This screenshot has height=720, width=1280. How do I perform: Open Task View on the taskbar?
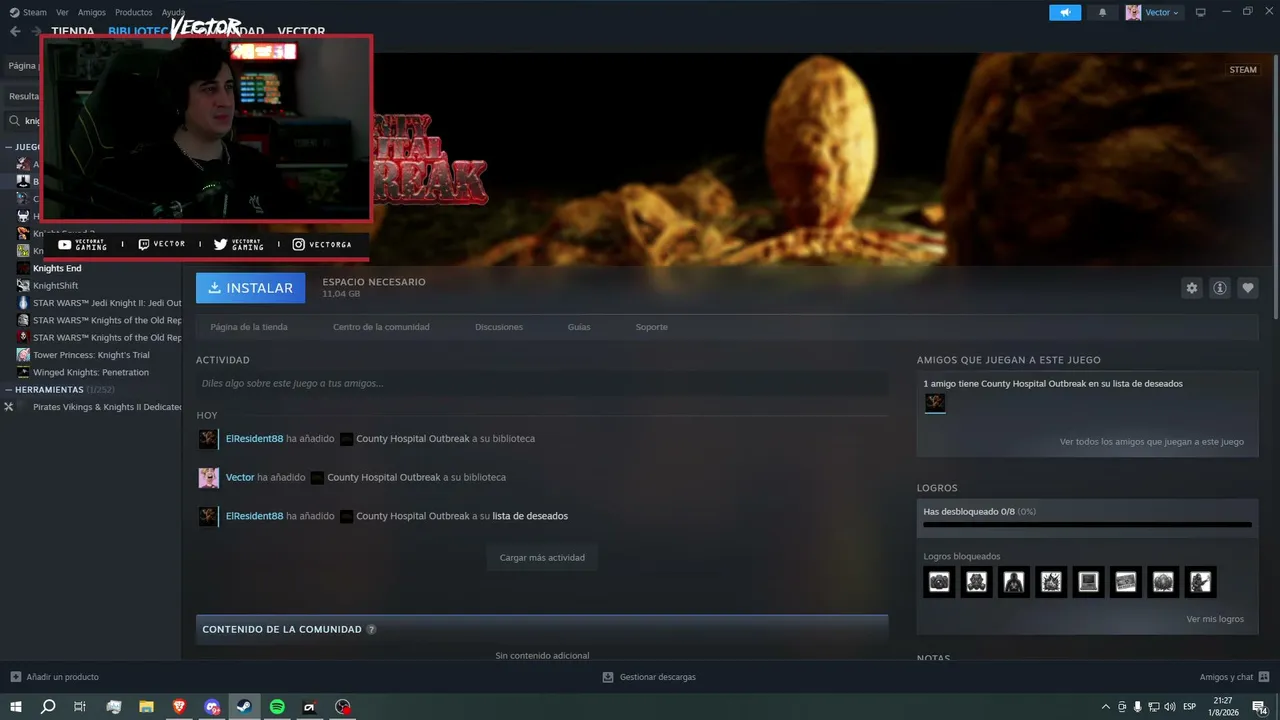point(80,707)
